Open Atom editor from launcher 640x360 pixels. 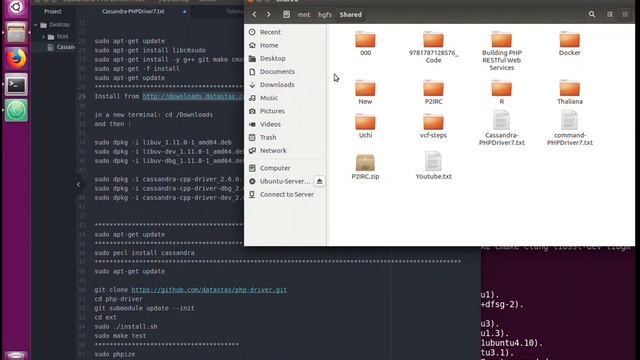(16, 111)
